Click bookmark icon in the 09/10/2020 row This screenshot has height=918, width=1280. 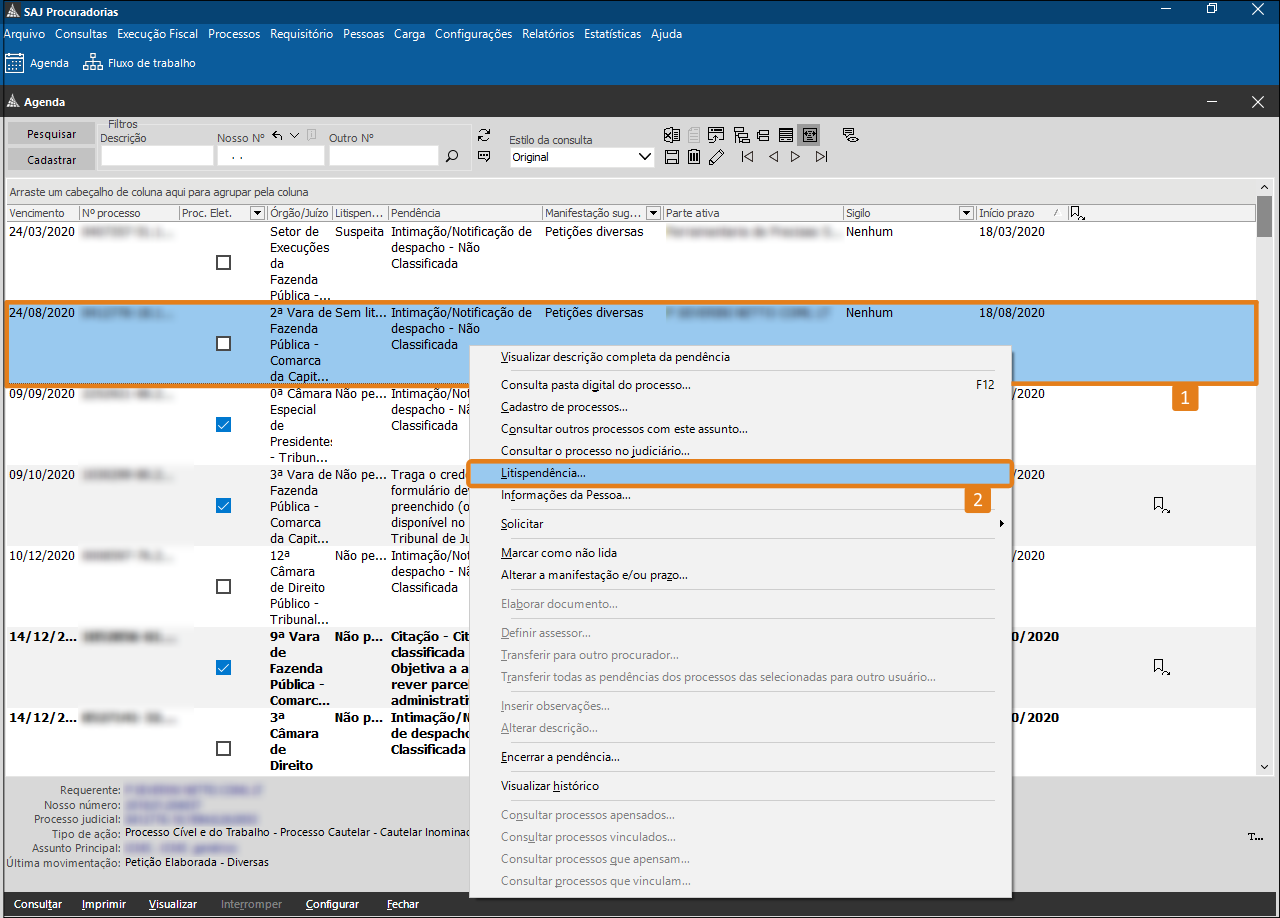coord(1161,505)
